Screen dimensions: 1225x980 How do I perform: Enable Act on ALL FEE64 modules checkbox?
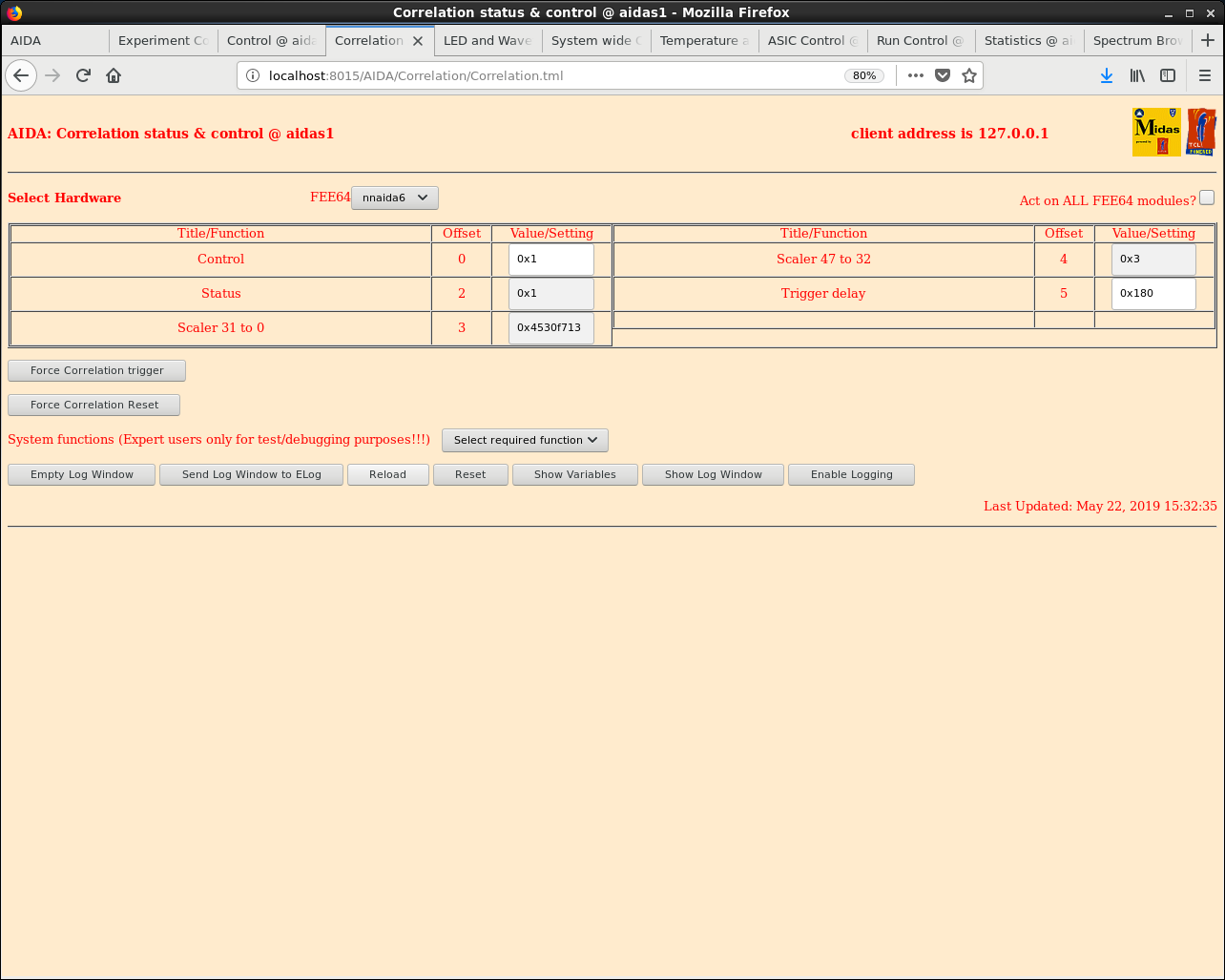pos(1207,198)
